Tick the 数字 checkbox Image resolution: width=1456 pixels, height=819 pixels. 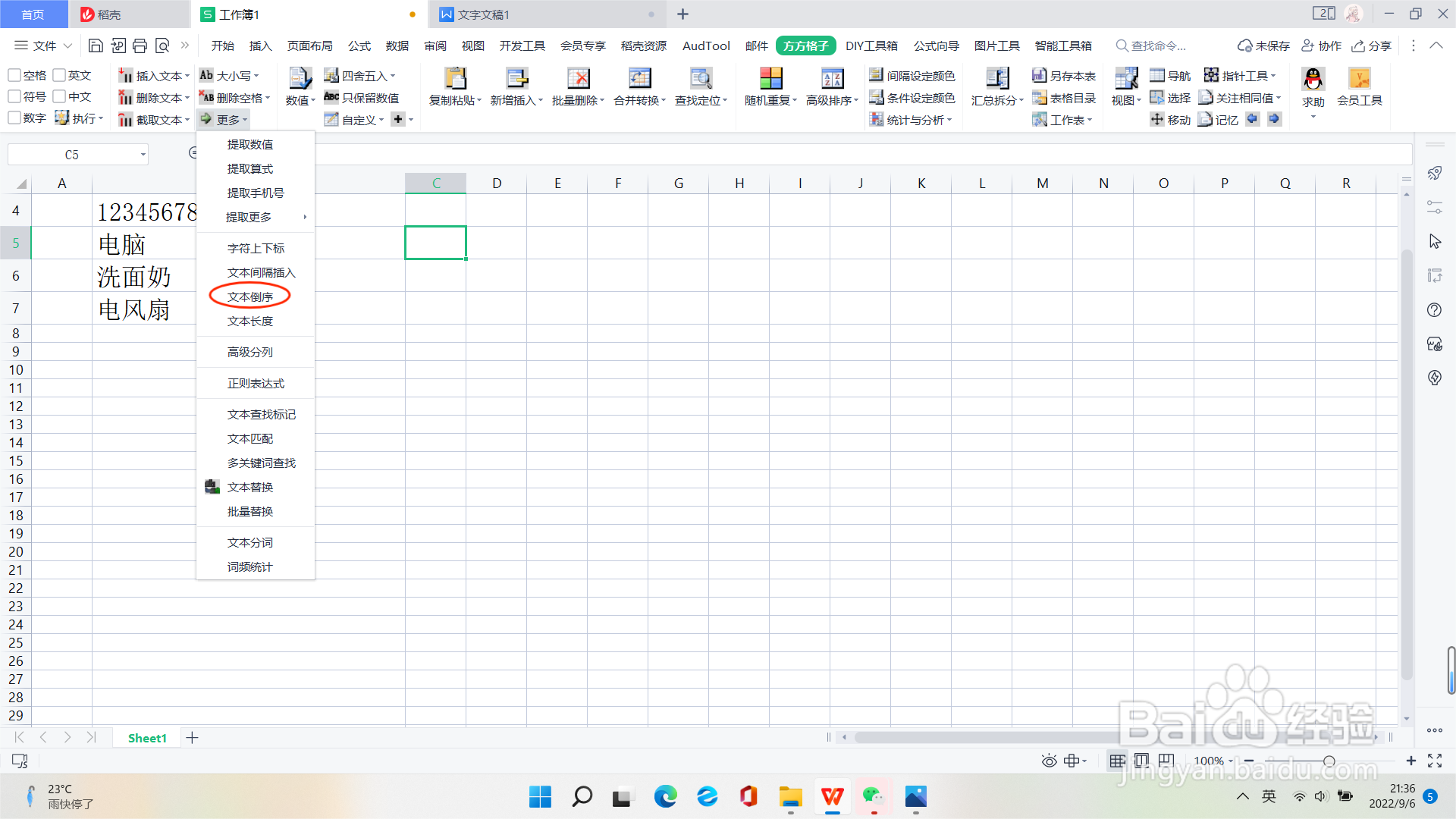[14, 118]
